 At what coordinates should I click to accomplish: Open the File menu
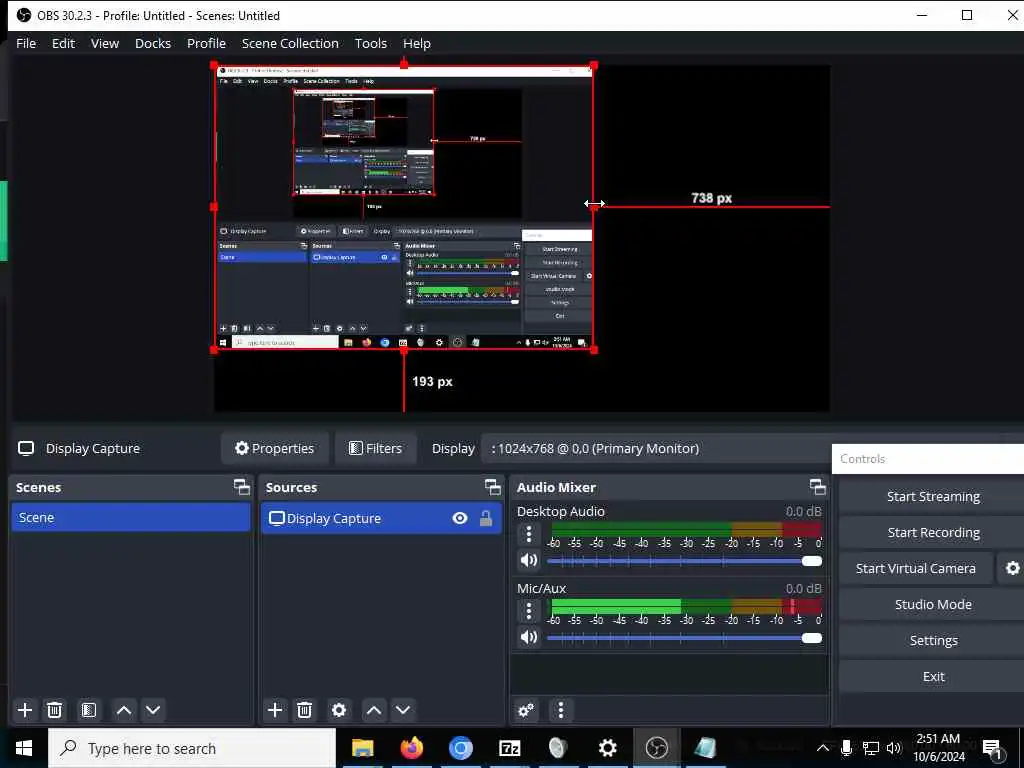point(26,43)
